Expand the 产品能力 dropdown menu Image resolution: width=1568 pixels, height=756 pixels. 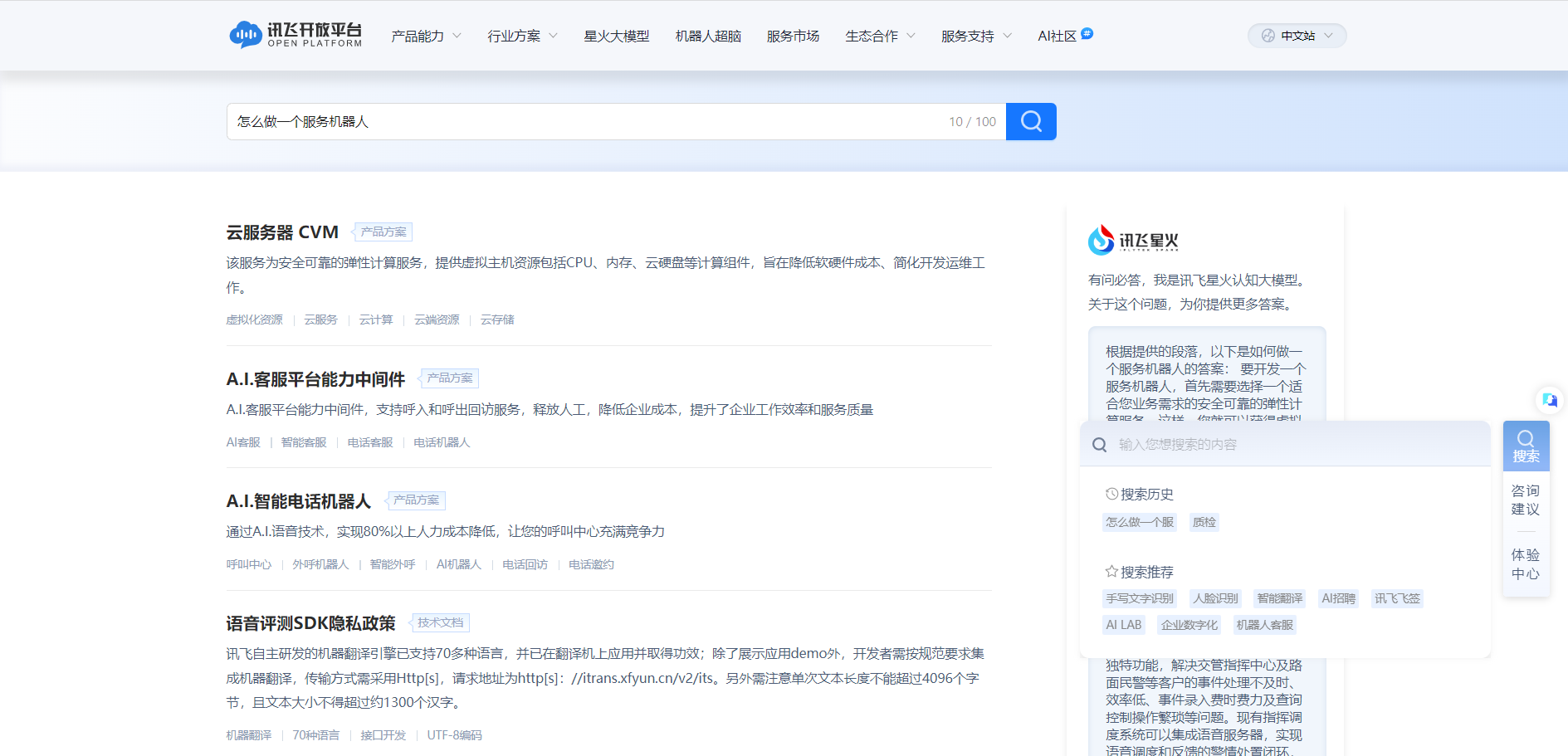point(427,36)
